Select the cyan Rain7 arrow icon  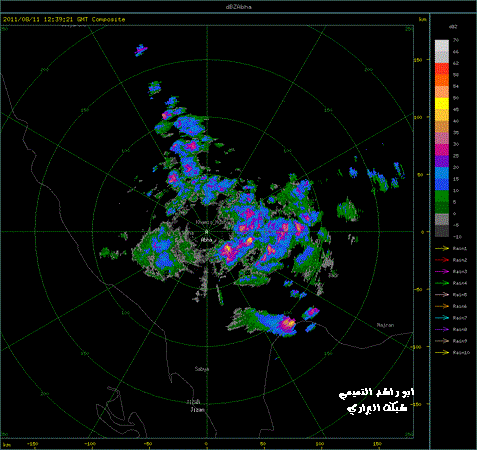442,318
